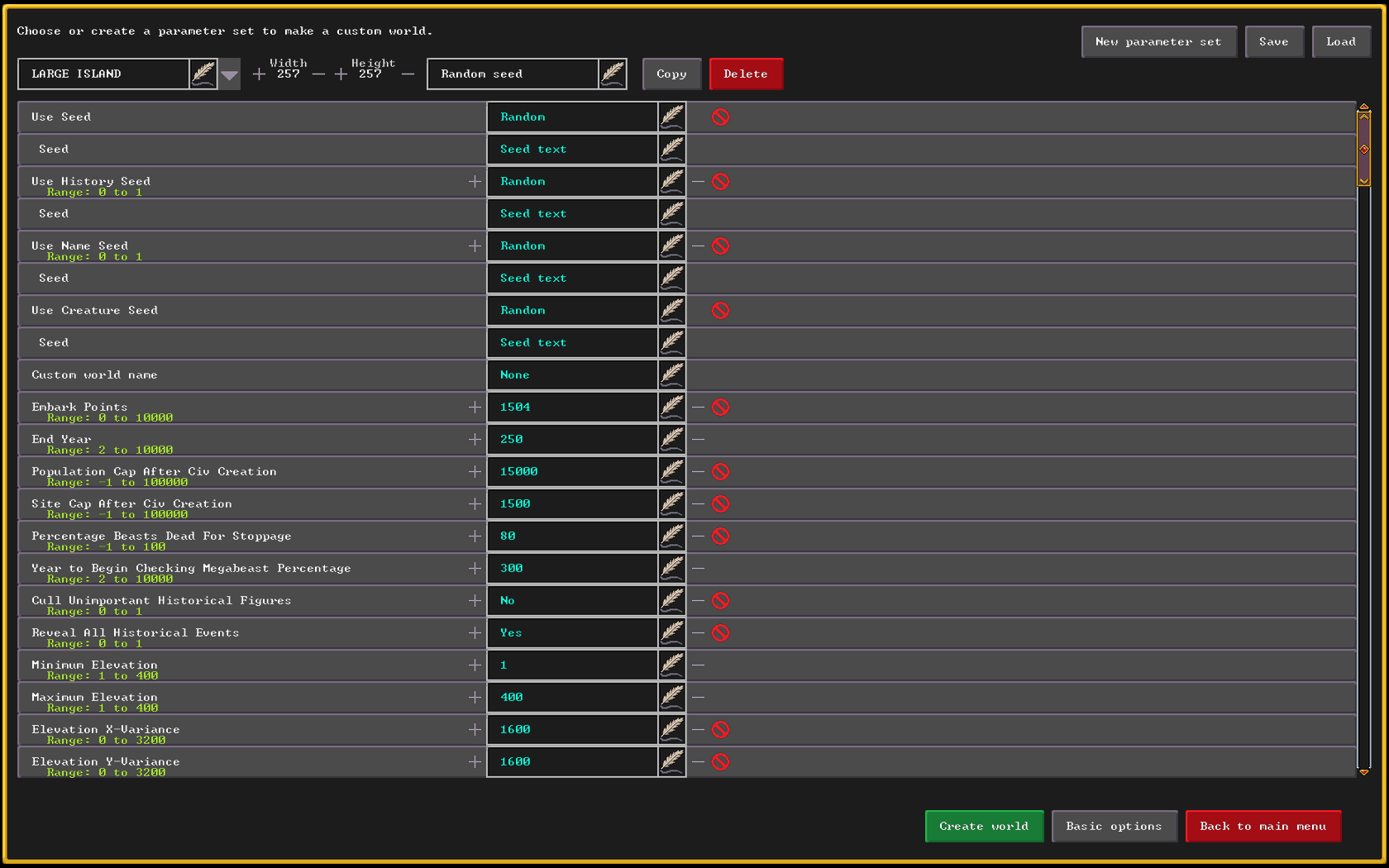Toggle Cull Unimportant Historical Figures value No

click(x=572, y=600)
